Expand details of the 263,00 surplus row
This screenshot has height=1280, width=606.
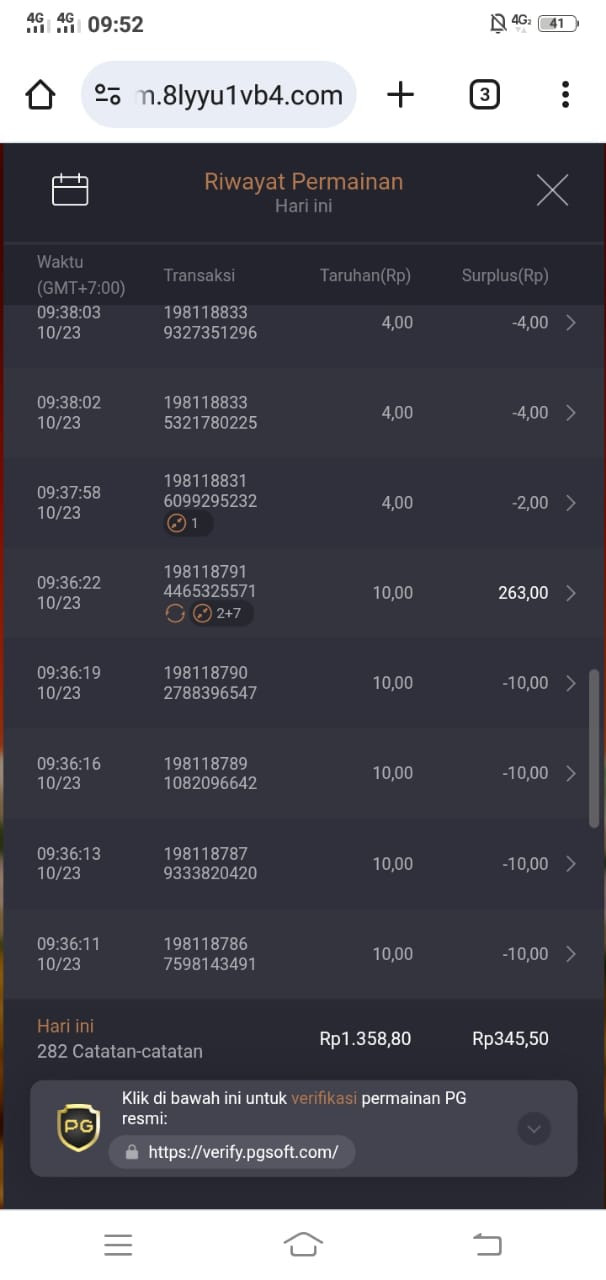point(571,593)
